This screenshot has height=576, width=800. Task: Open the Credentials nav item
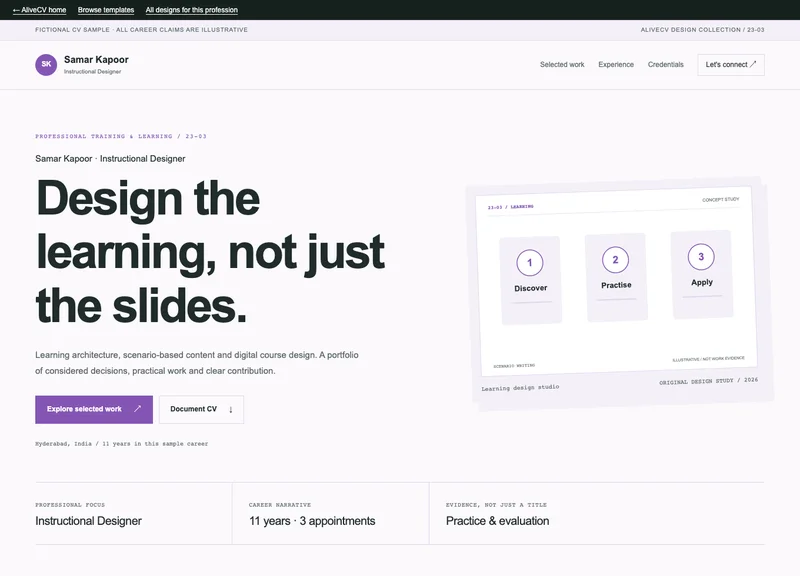[665, 64]
